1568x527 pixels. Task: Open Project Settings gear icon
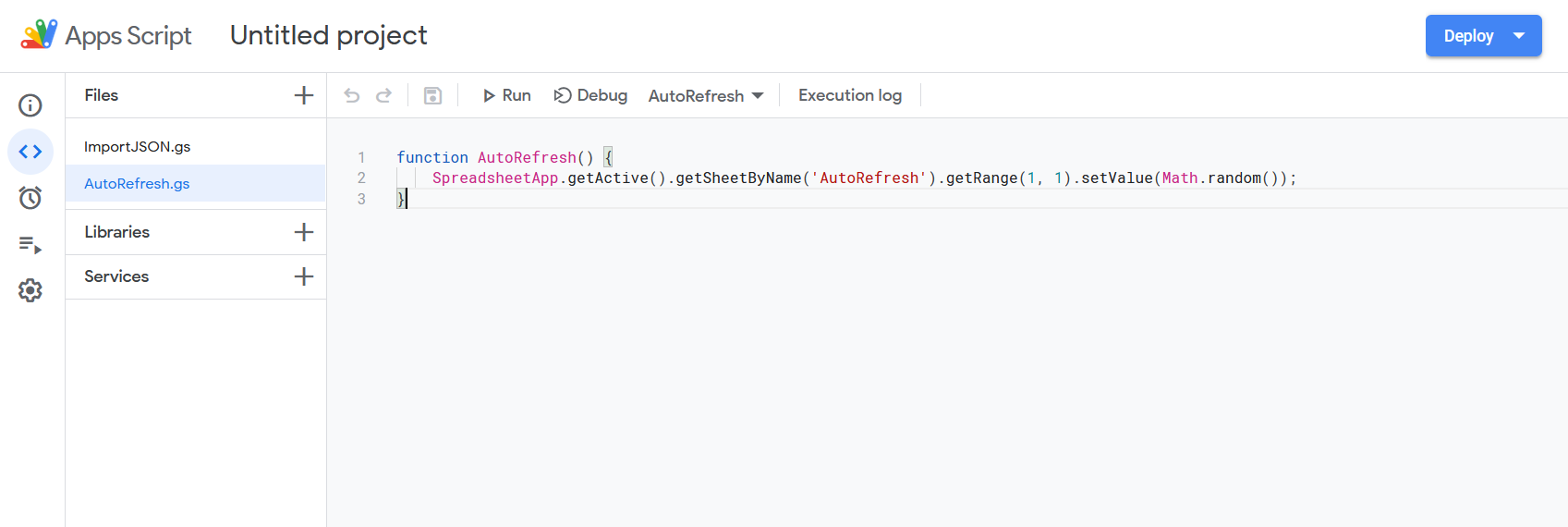click(30, 290)
